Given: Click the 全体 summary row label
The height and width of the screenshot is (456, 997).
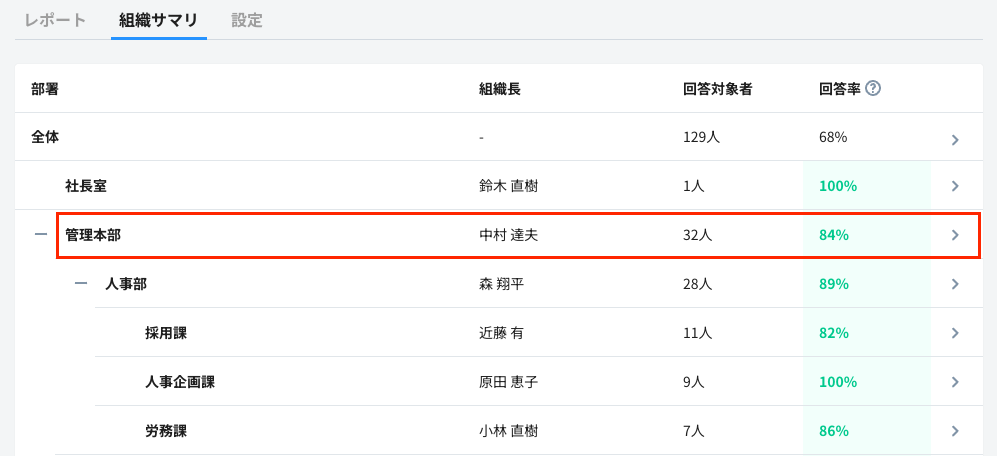Looking at the screenshot, I should 45,137.
